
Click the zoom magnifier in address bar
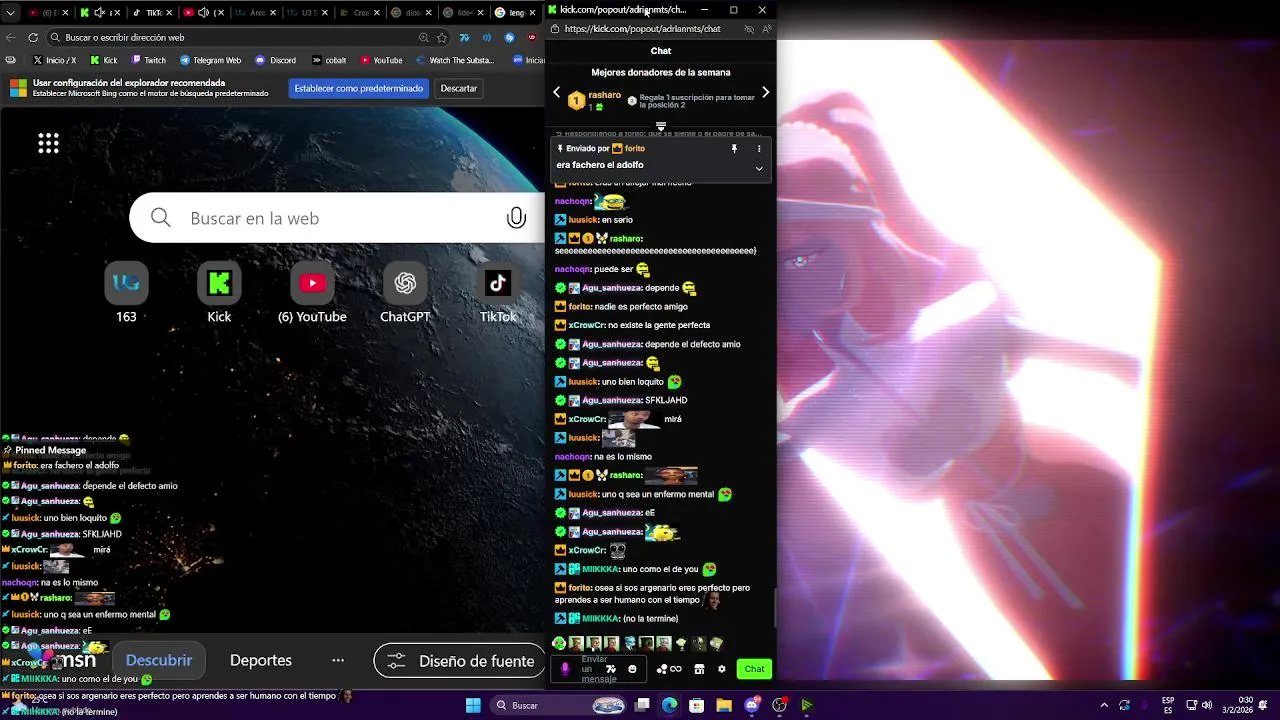424,37
